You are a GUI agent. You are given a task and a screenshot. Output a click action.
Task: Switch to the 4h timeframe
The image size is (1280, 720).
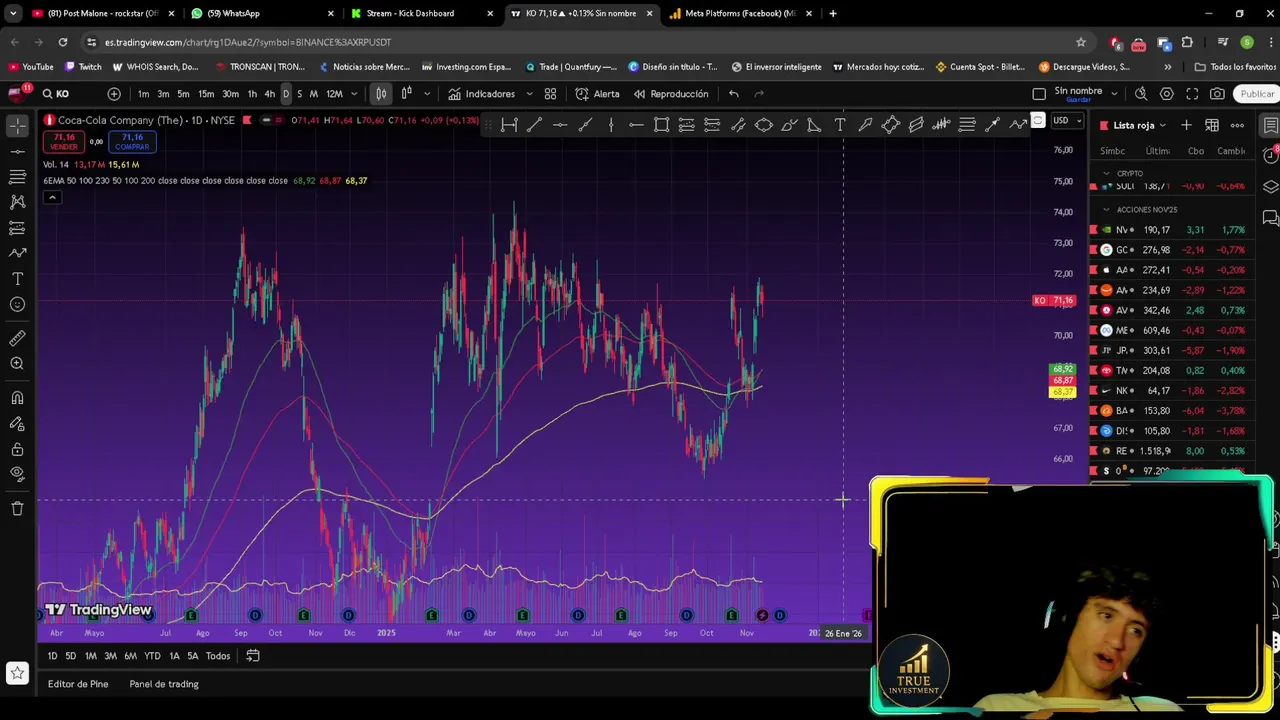coord(269,94)
